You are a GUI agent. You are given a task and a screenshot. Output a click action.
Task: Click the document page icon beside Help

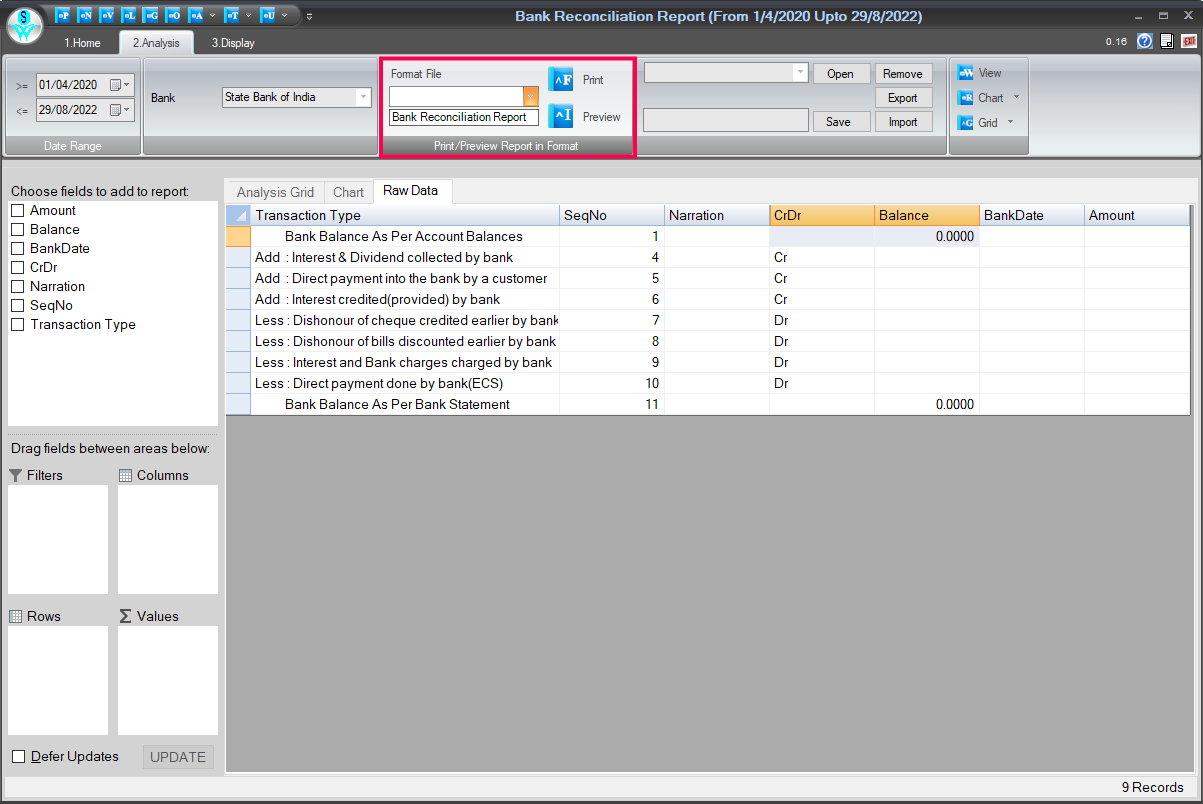1167,42
